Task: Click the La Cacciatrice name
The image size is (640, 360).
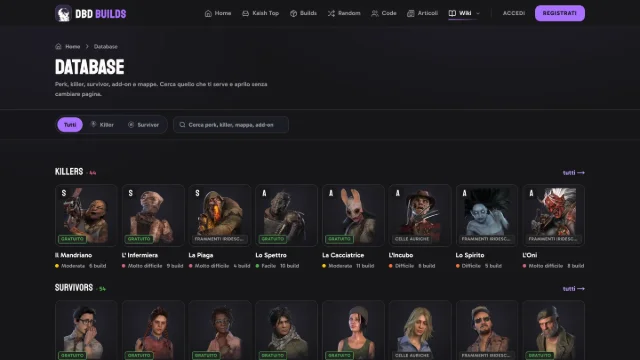Action: coord(343,255)
